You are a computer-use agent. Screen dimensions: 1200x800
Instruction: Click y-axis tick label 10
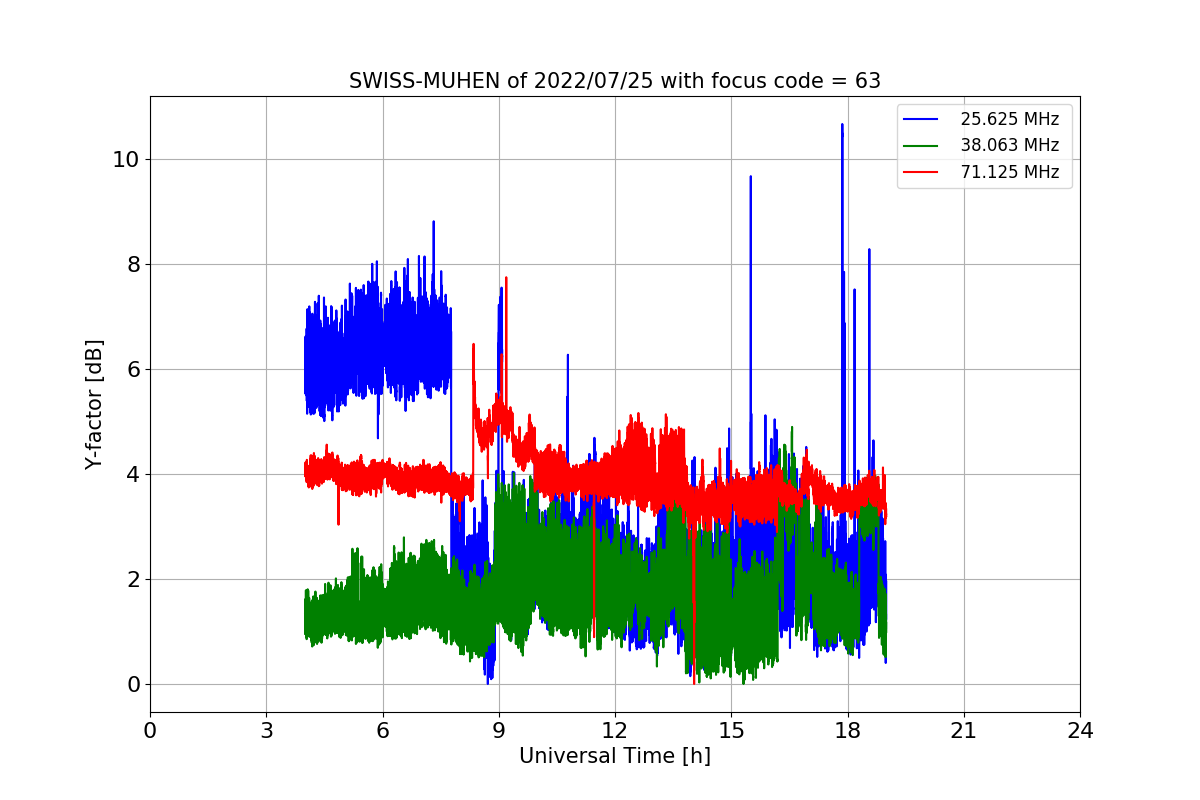(126, 159)
